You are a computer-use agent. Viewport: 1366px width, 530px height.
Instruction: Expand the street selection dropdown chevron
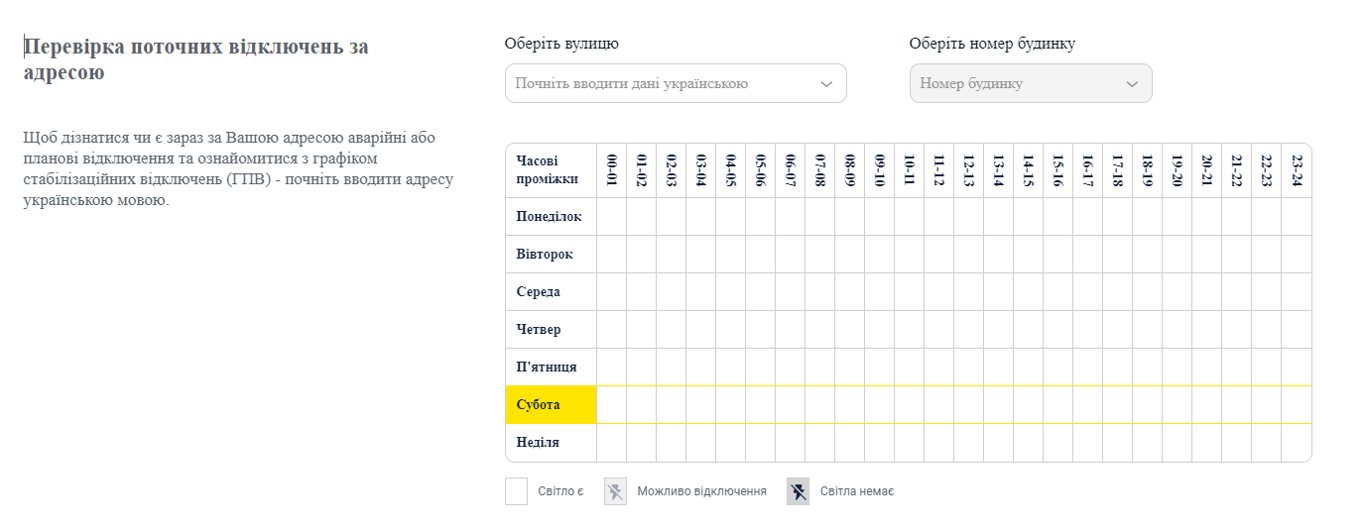point(826,84)
